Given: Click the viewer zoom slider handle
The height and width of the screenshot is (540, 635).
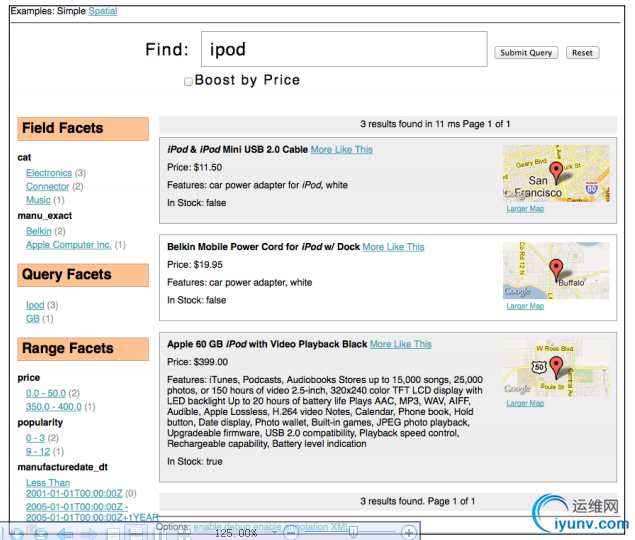Looking at the screenshot, I should tap(353, 532).
